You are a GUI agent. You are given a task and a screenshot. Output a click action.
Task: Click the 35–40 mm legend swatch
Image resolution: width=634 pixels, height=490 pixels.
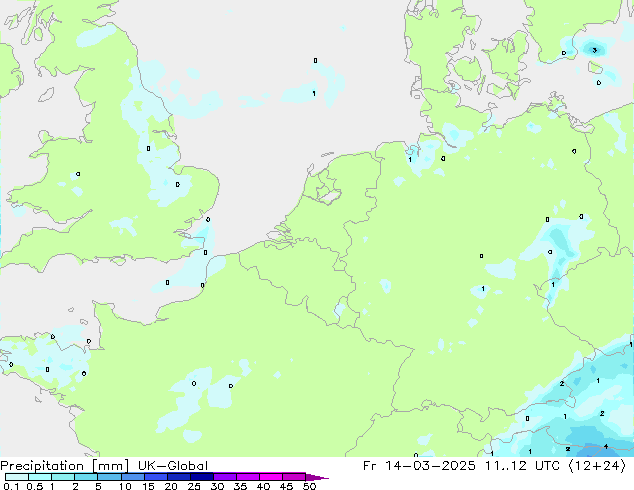coord(248,477)
